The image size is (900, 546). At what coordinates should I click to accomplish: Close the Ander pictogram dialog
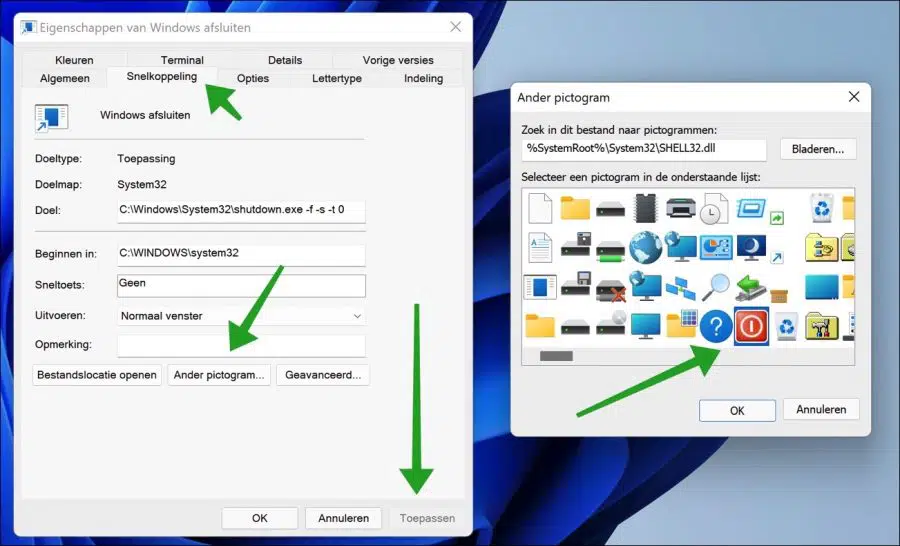pyautogui.click(x=854, y=97)
